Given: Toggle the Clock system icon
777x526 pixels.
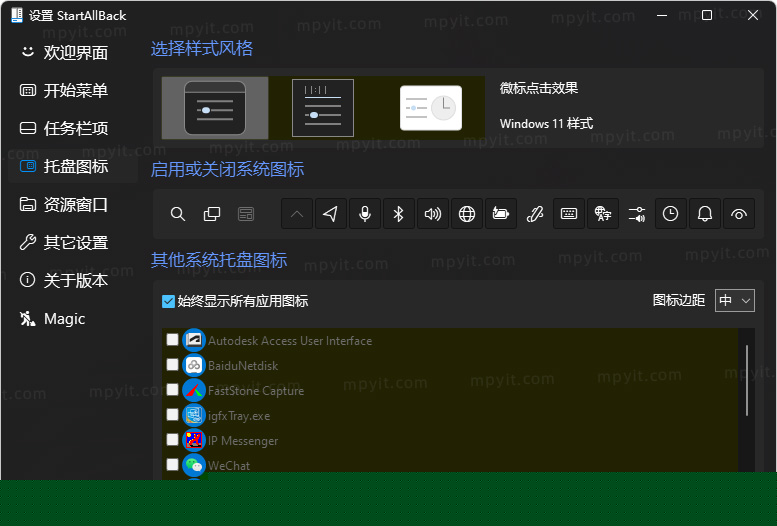Looking at the screenshot, I should click(x=670, y=214).
